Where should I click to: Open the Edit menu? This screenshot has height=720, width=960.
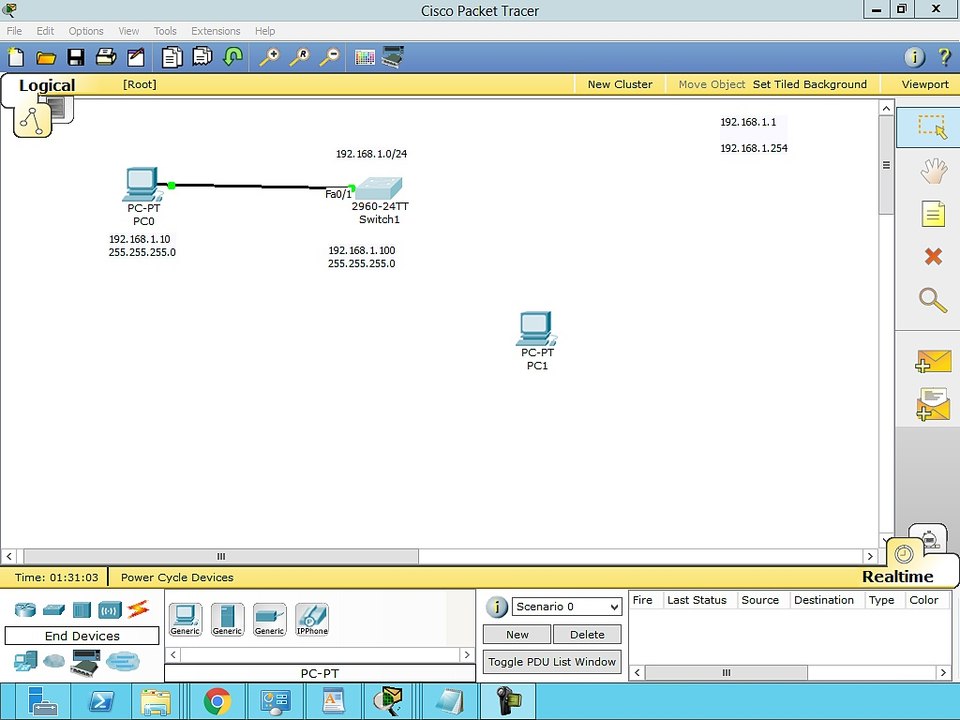click(45, 31)
